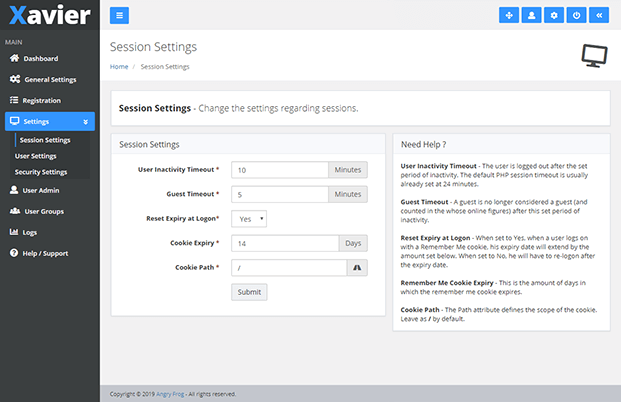Viewport: 621px width, 402px height.
Task: Click the fullscreen arrows icon
Action: click(510, 15)
